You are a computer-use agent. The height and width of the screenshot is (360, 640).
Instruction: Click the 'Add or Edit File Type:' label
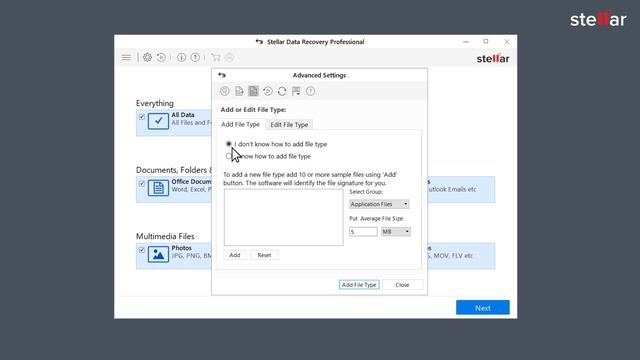(253, 110)
